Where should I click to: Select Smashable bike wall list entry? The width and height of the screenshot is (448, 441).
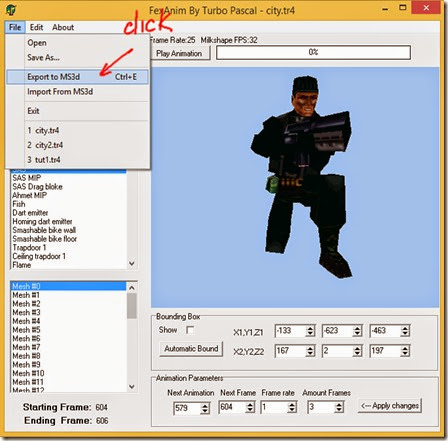pyautogui.click(x=68, y=230)
